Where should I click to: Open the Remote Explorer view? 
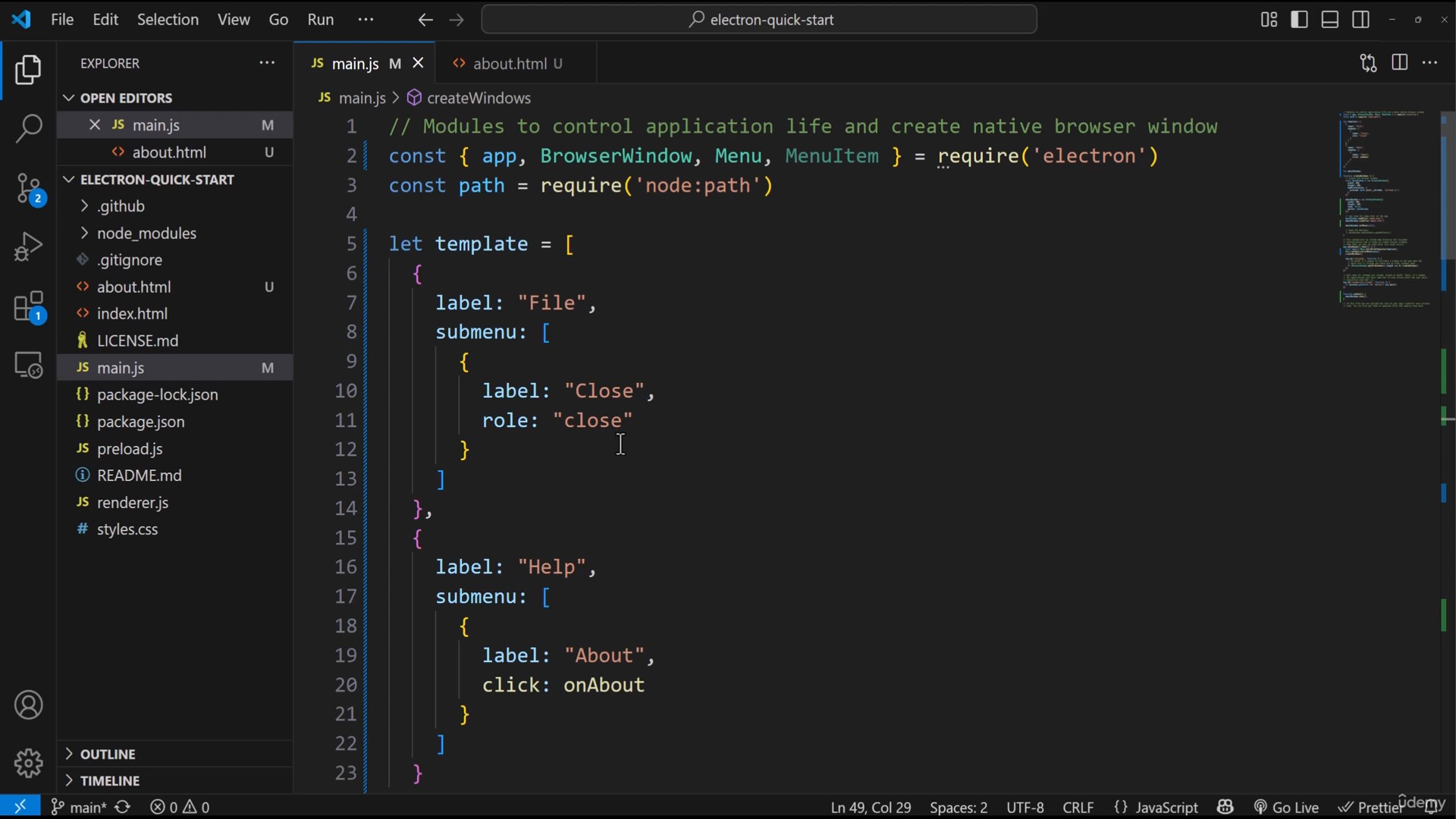click(28, 366)
